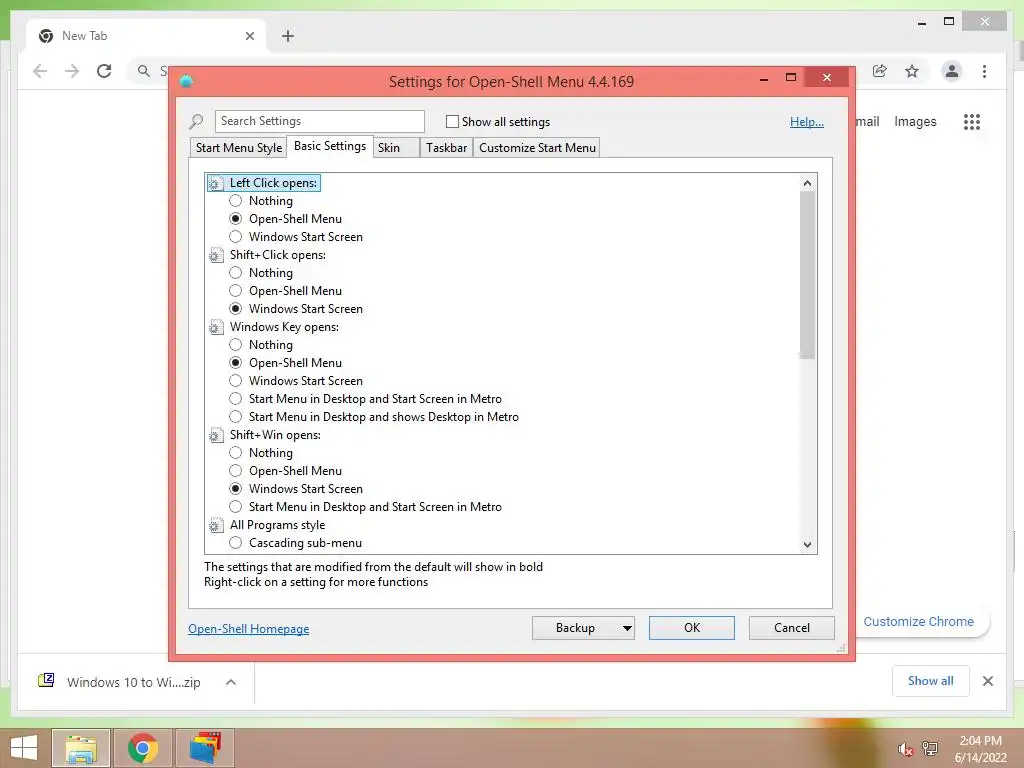Click the Windows 10 to Wi....zip download
This screenshot has height=768, width=1024.
[x=133, y=682]
